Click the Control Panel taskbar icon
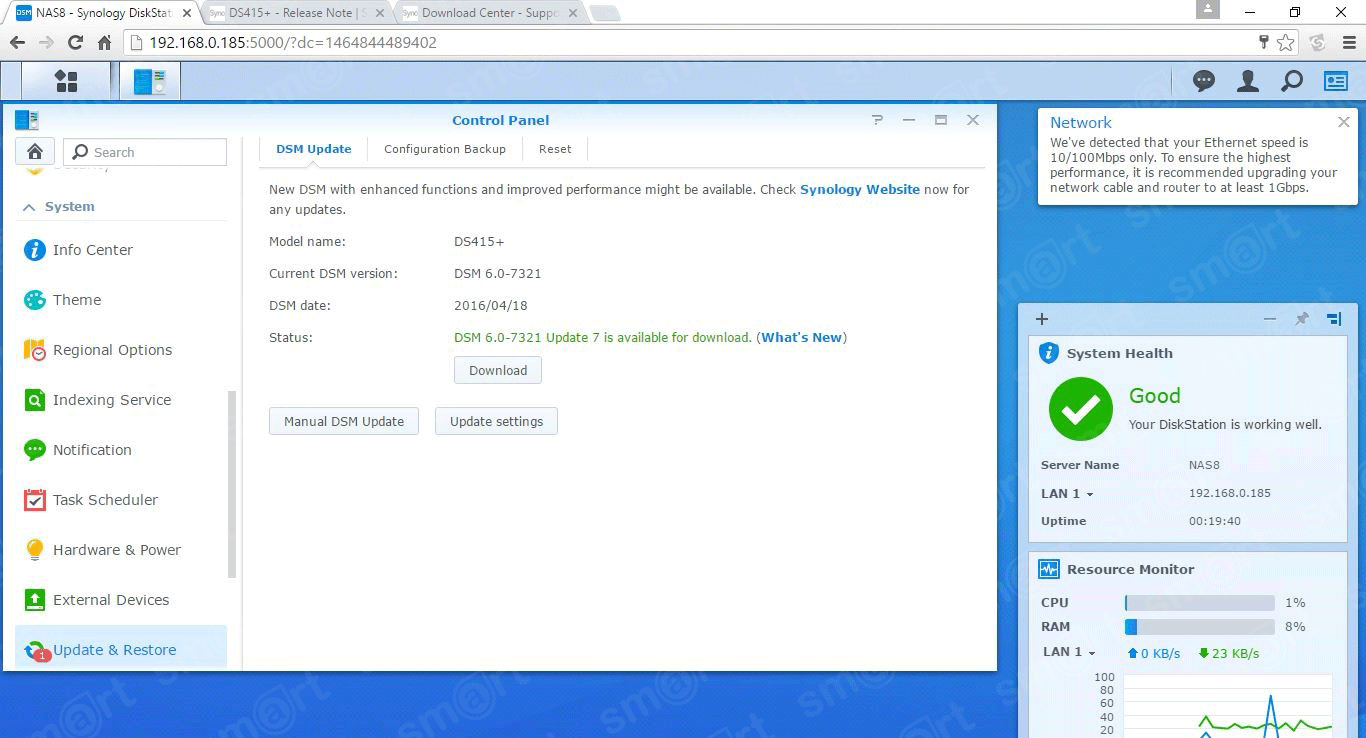1366x738 pixels. click(x=150, y=81)
